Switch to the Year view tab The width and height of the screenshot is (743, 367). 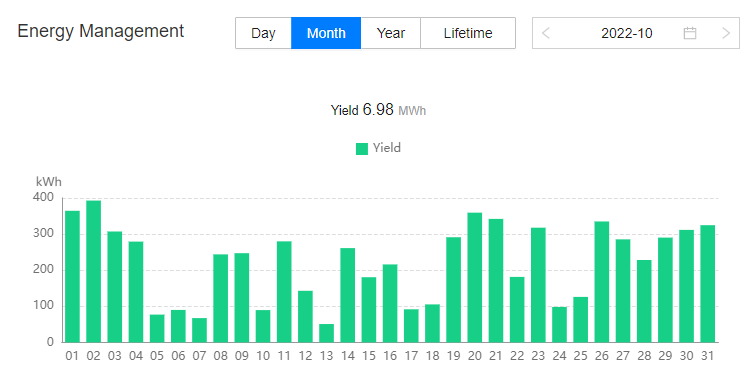[391, 33]
